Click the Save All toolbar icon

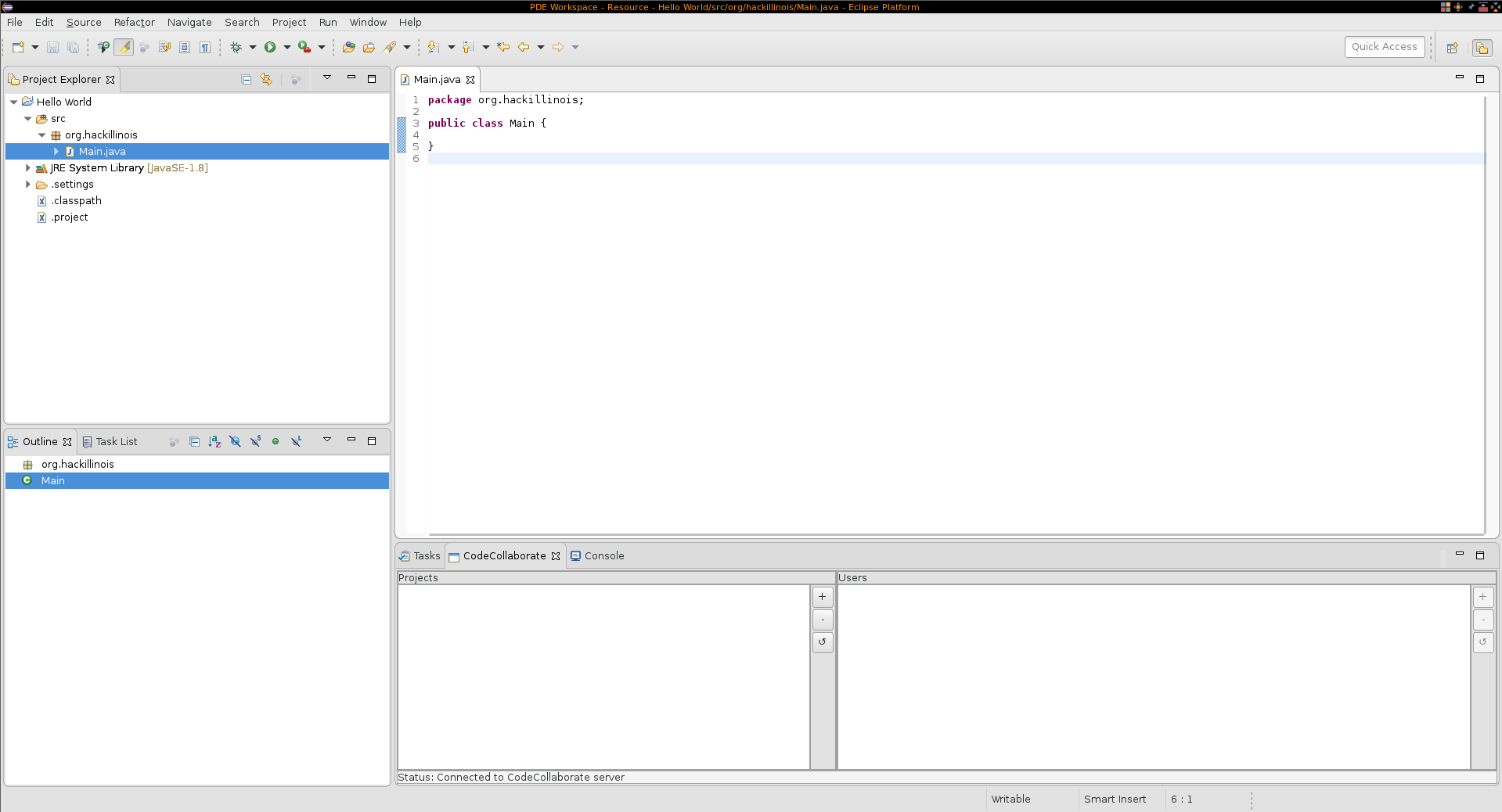tap(73, 47)
